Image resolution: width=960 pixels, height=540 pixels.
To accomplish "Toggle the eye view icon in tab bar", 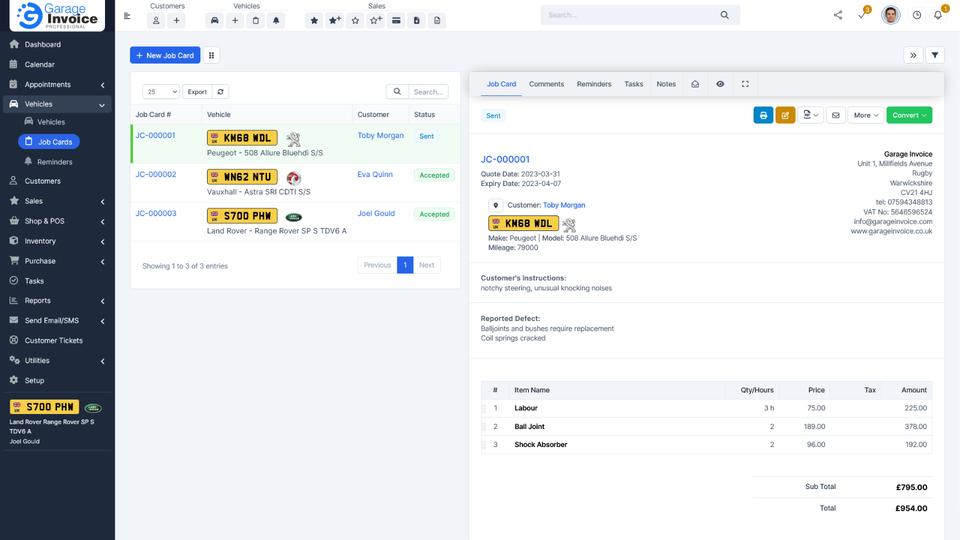I will (720, 84).
